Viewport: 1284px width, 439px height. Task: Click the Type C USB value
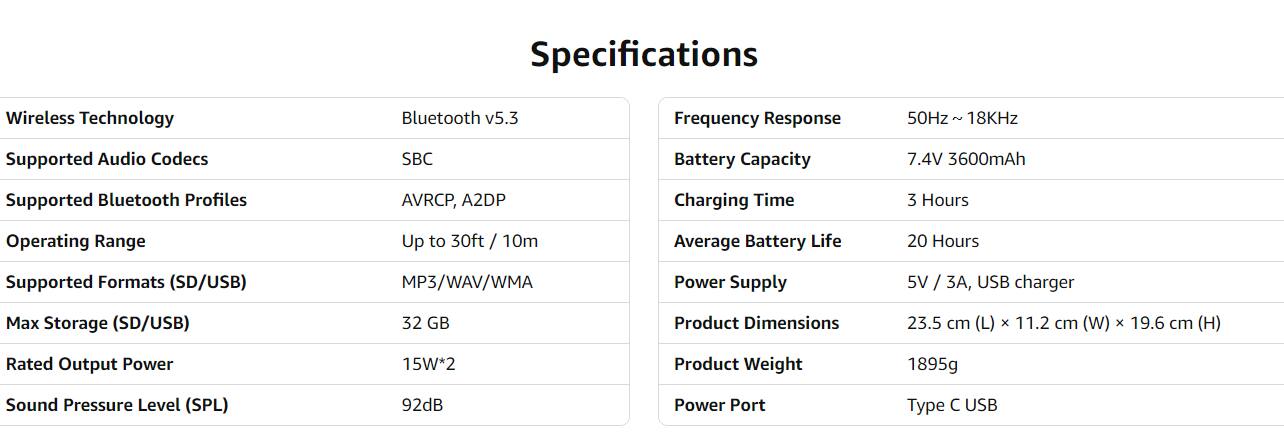[952, 405]
